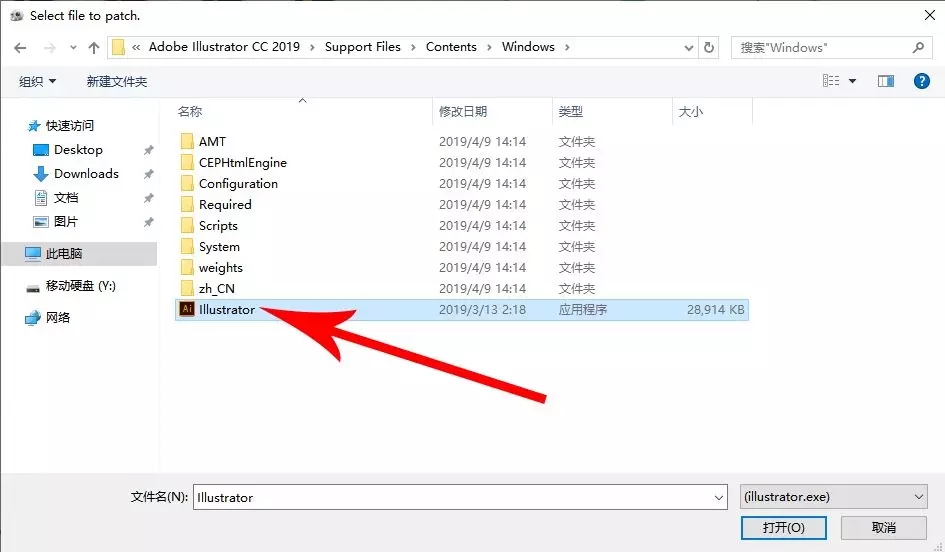This screenshot has height=552, width=945.
Task: Click Support Files breadcrumb
Action: [x=362, y=47]
